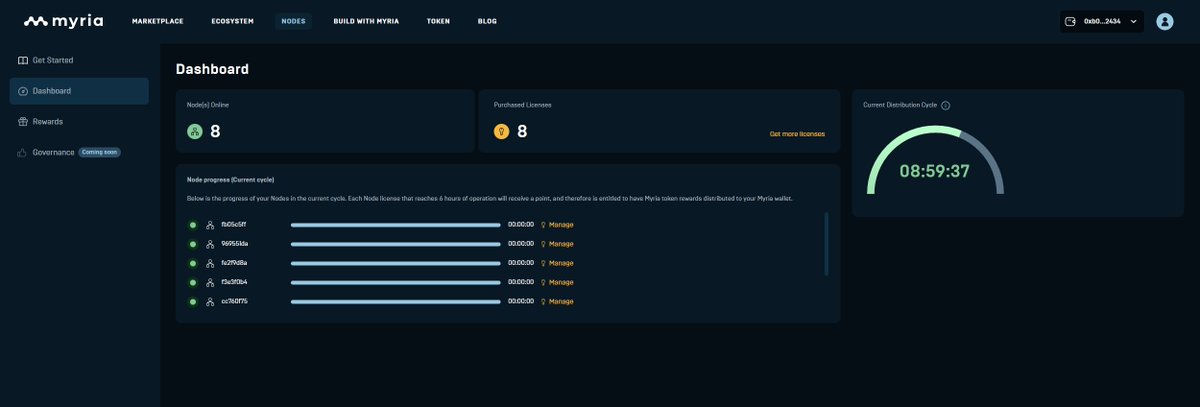Click node icon beside 969551da
The width and height of the screenshot is (1200, 407).
(x=211, y=244)
